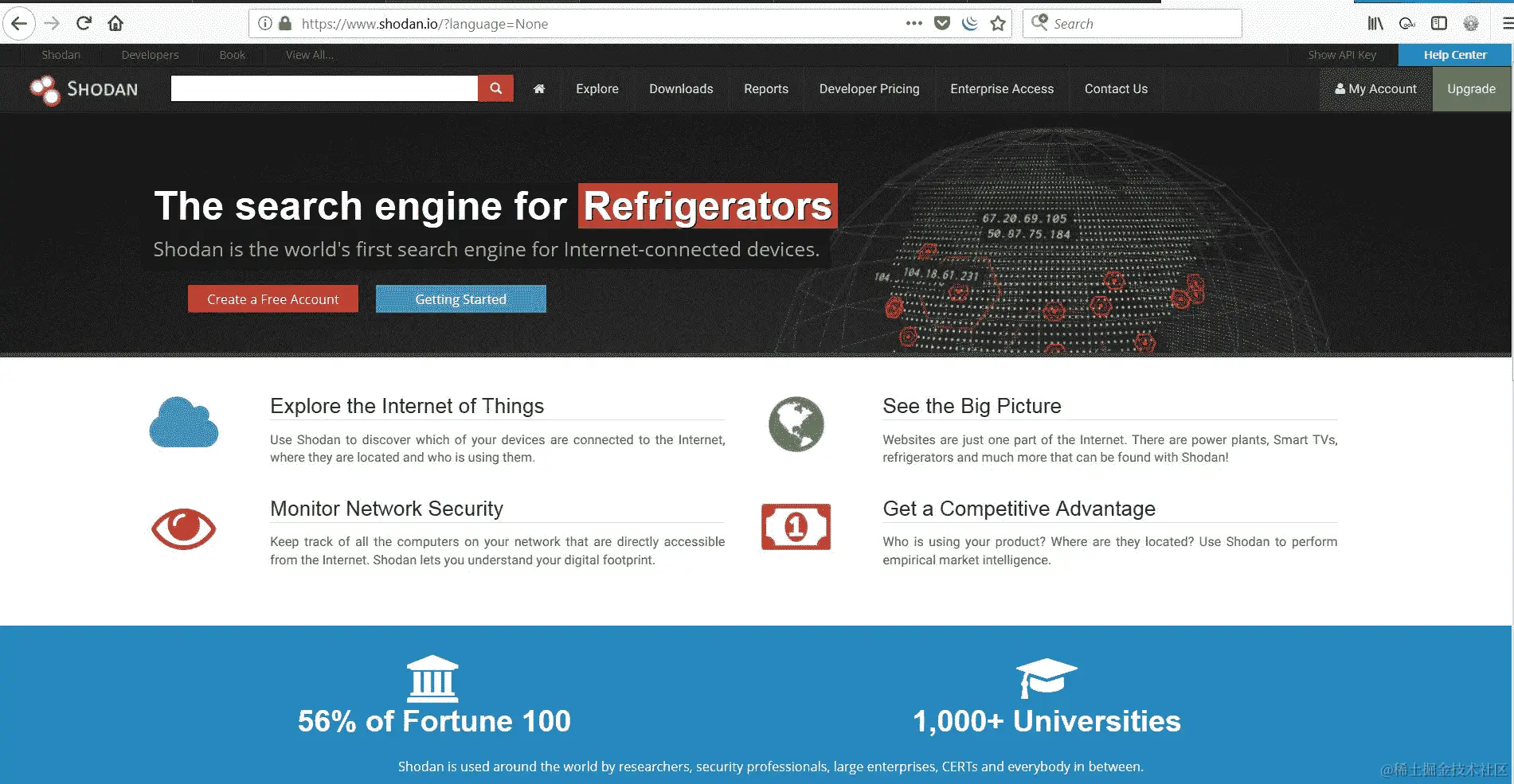The width and height of the screenshot is (1514, 784).
Task: Open the Explore menu item
Action: pos(597,89)
